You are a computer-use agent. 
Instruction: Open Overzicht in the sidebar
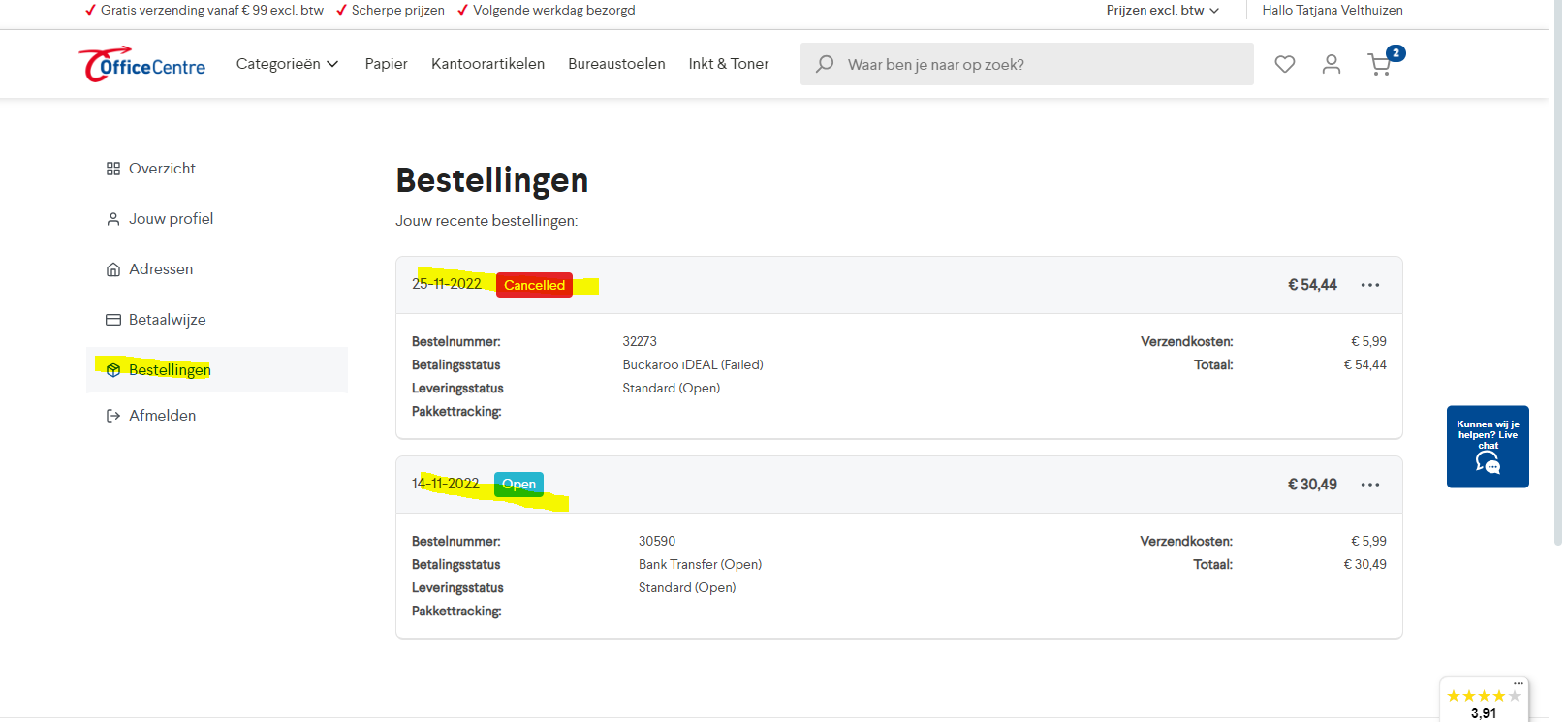tap(217, 169)
